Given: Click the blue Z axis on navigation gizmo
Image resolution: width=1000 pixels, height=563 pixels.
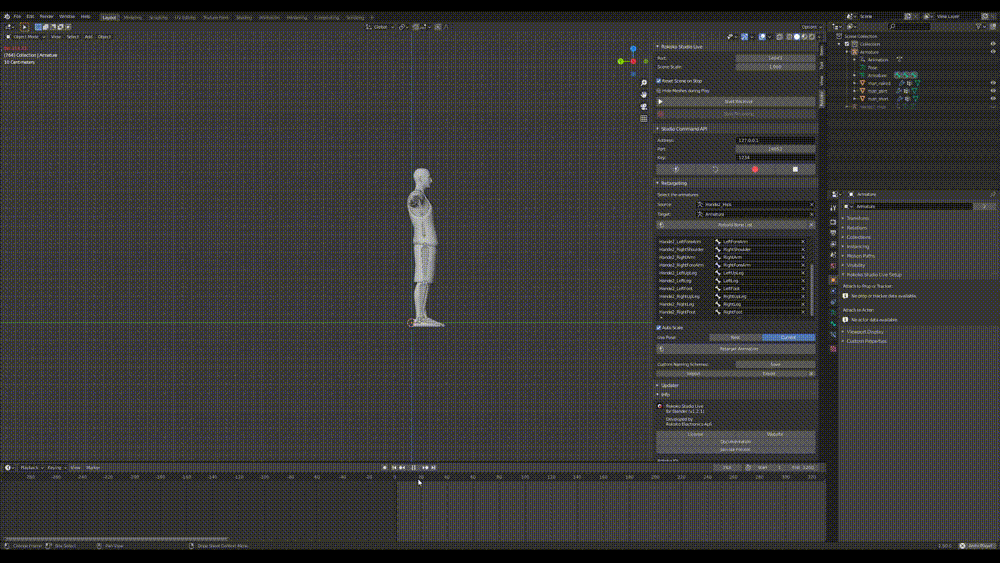Looking at the screenshot, I should (x=633, y=48).
